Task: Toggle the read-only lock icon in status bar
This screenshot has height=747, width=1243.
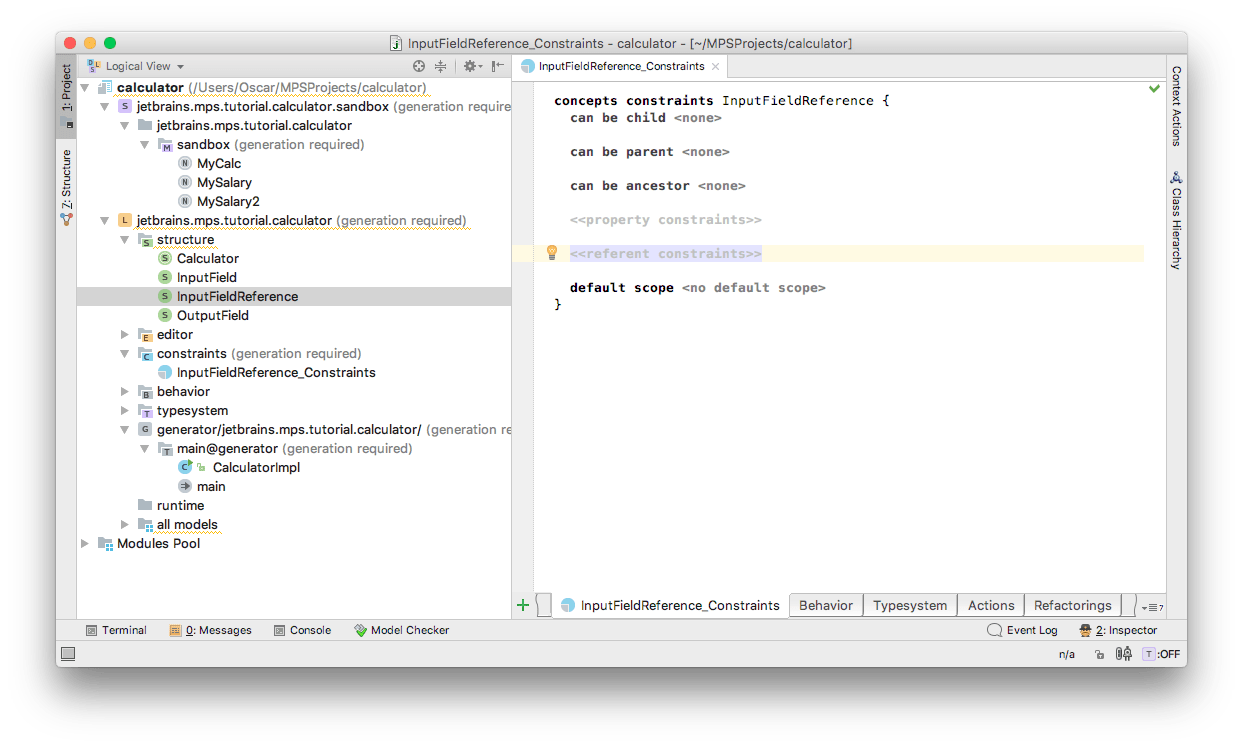Action: 1099,654
